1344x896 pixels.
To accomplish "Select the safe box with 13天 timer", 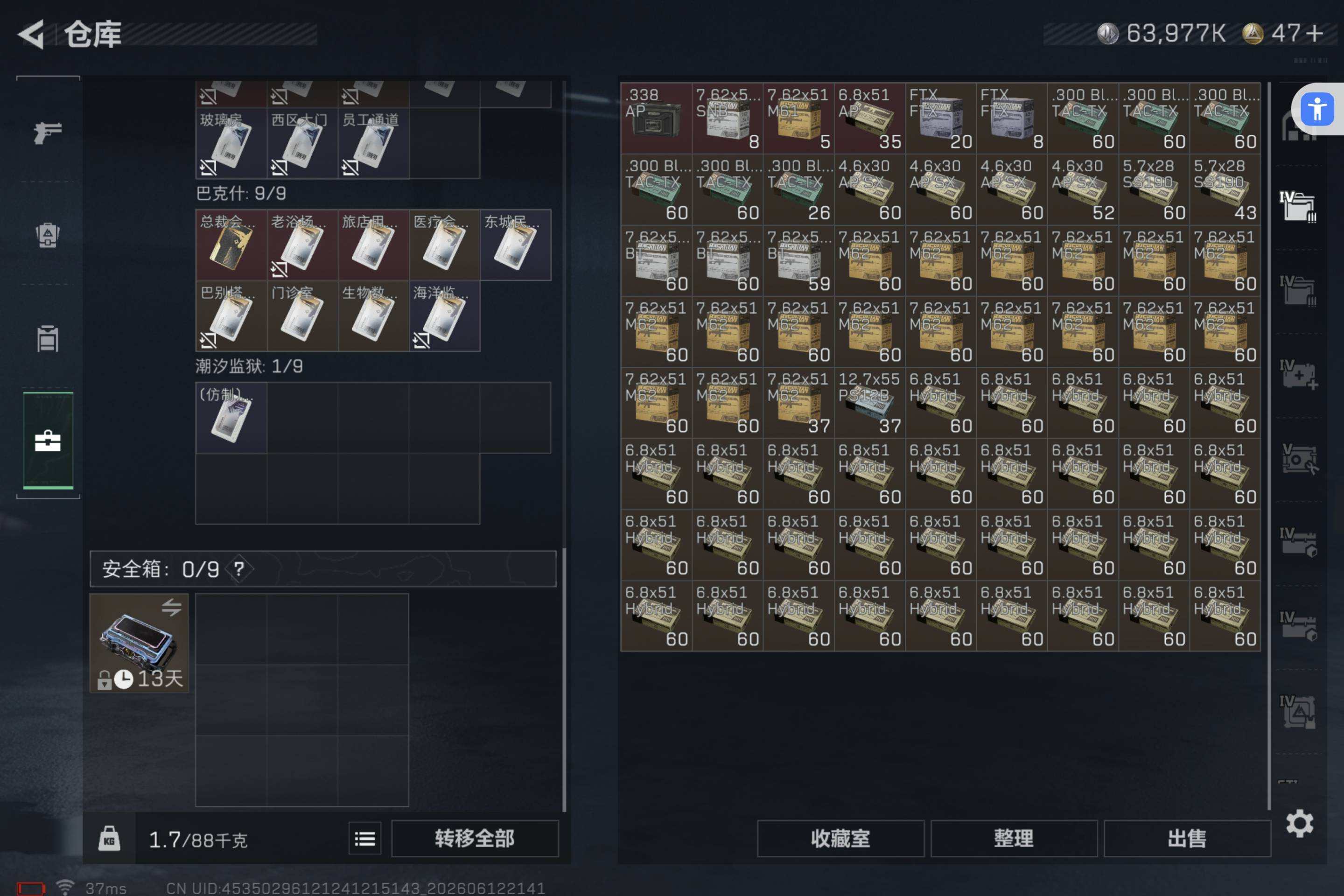I will [x=139, y=643].
